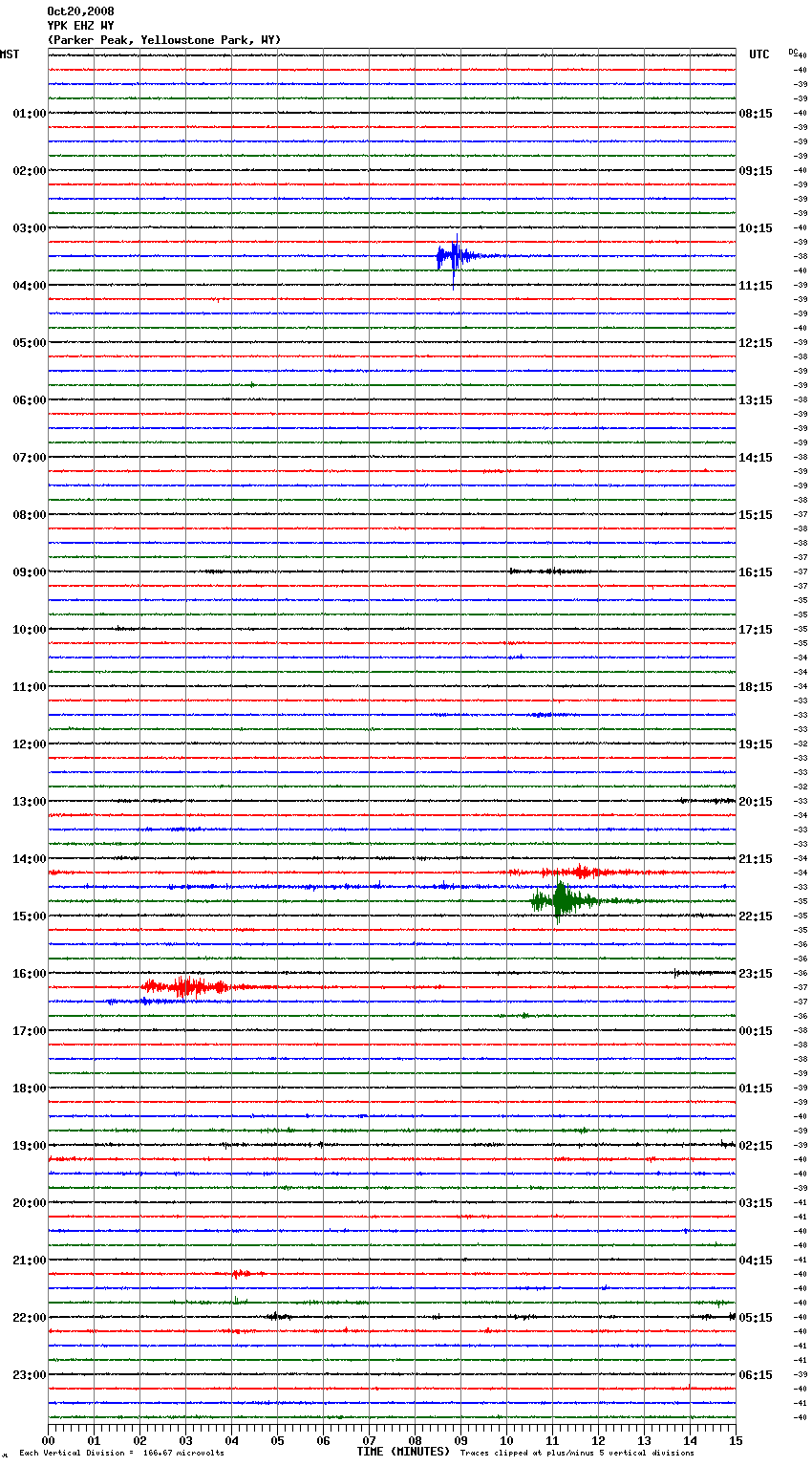The image size is (812, 1466).
Task: Pick the 02:15 UTC time label
Action: pos(756,1146)
